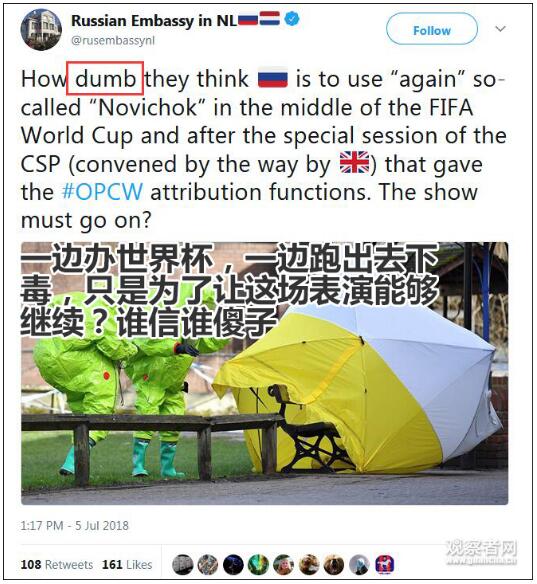Click the UK flag emoji in tweet
This screenshot has height=584, width=537.
pyautogui.click(x=354, y=163)
